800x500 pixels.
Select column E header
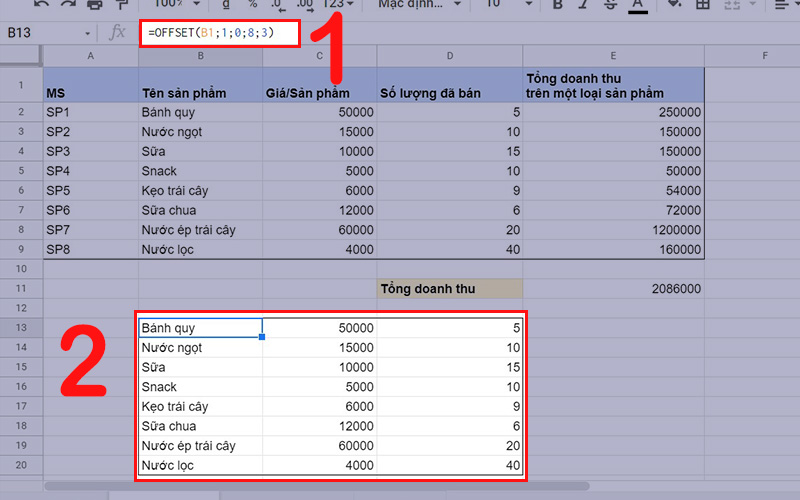coord(613,56)
